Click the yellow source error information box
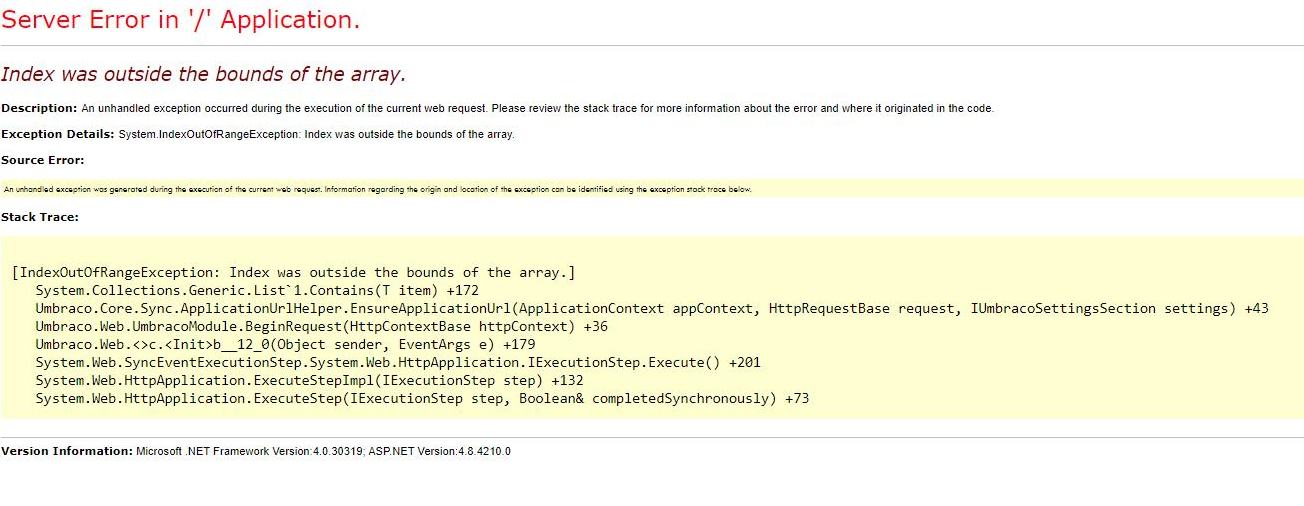The width and height of the screenshot is (1304, 506). click(652, 188)
